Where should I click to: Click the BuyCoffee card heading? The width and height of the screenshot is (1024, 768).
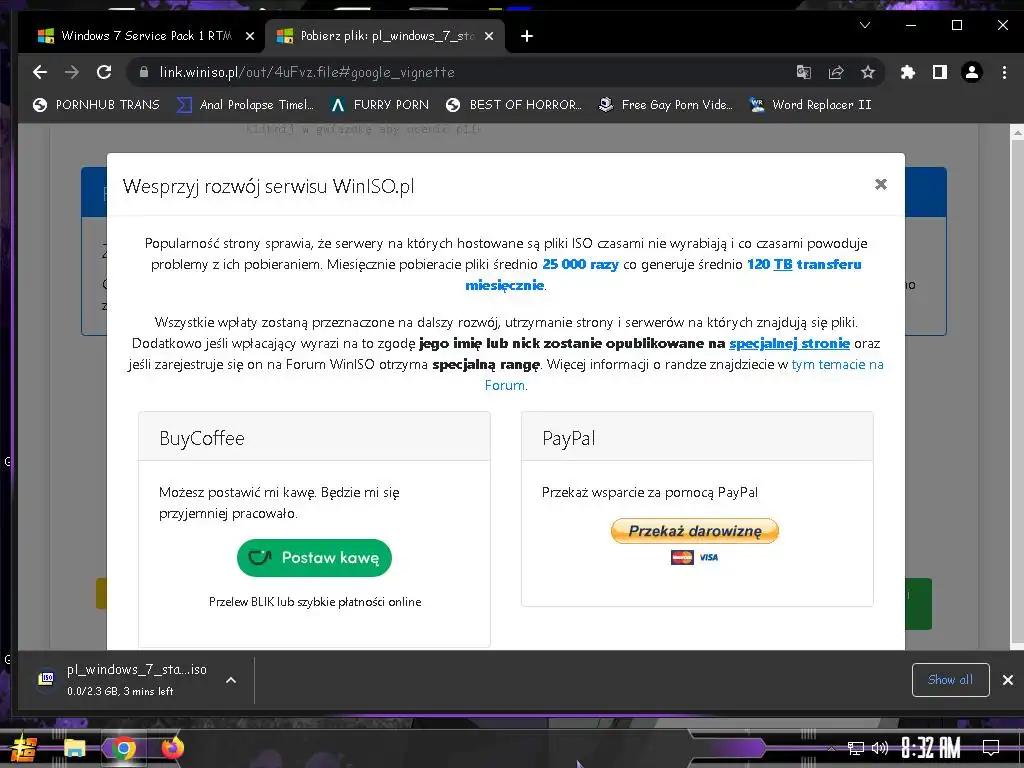(x=202, y=438)
